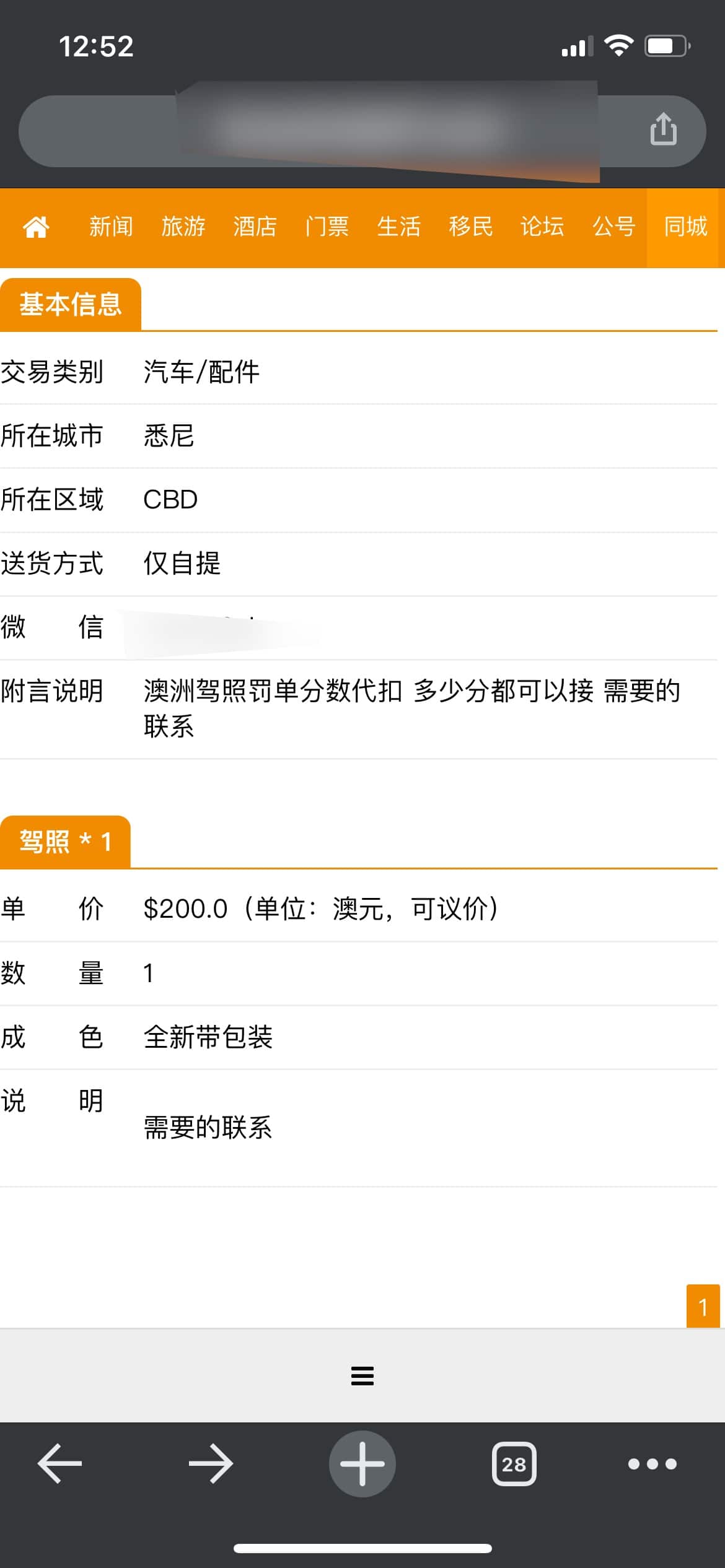The height and width of the screenshot is (1568, 725).
Task: Open the 新闻 navigation item
Action: [x=112, y=227]
